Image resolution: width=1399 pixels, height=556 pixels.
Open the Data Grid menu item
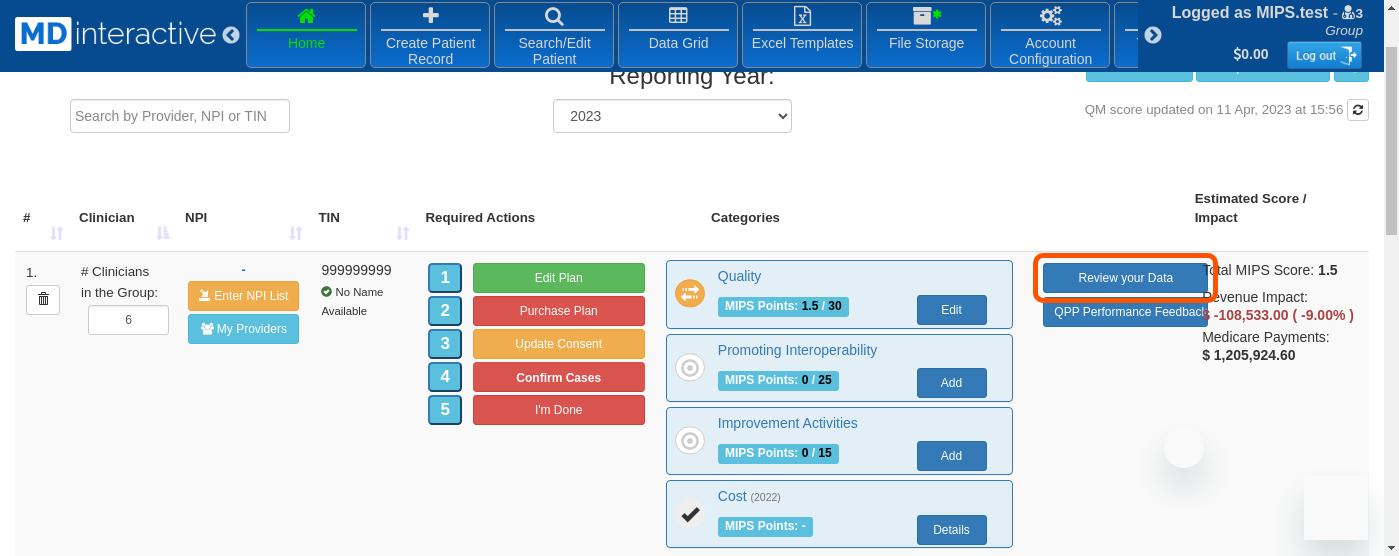[678, 35]
